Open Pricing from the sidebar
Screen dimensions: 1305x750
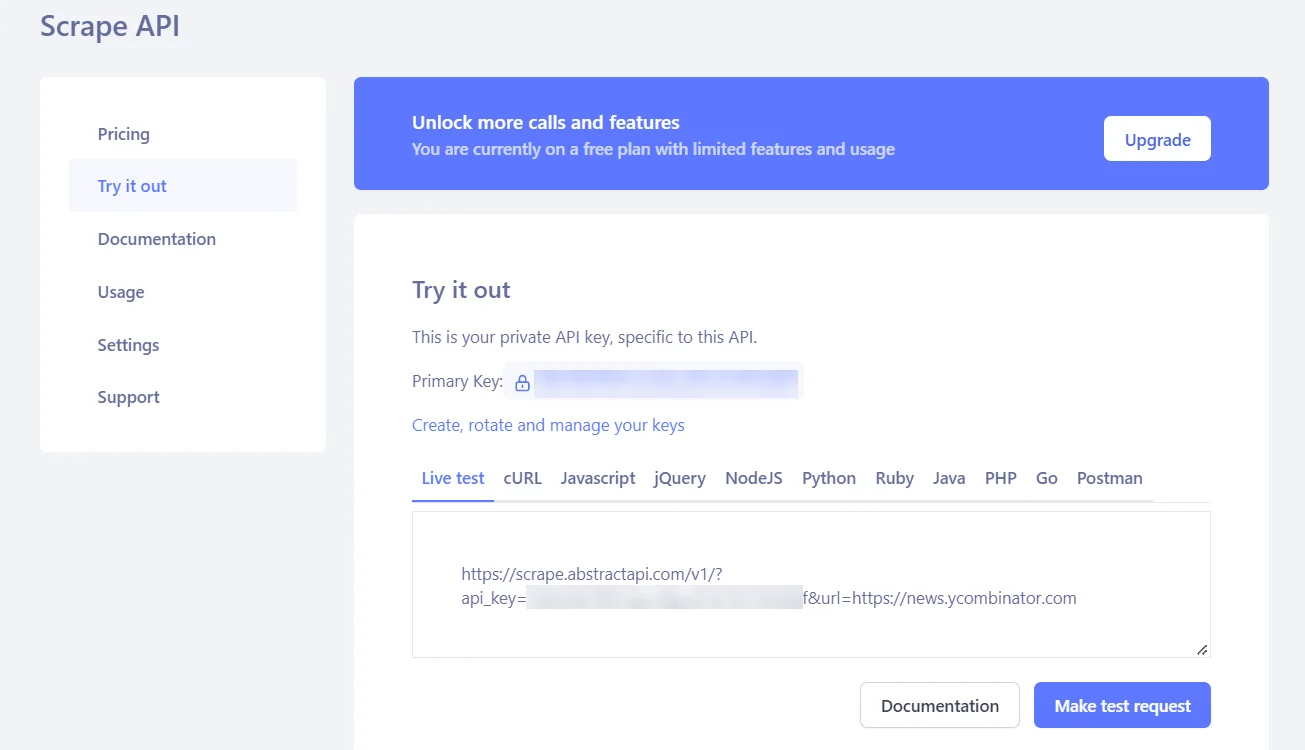pos(123,133)
